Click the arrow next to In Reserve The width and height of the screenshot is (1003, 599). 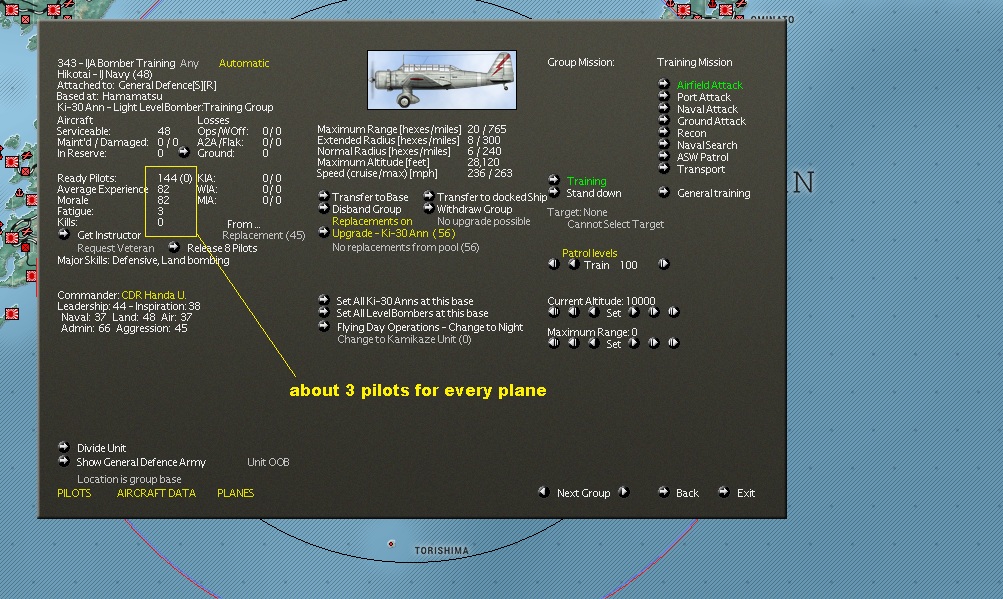184,152
